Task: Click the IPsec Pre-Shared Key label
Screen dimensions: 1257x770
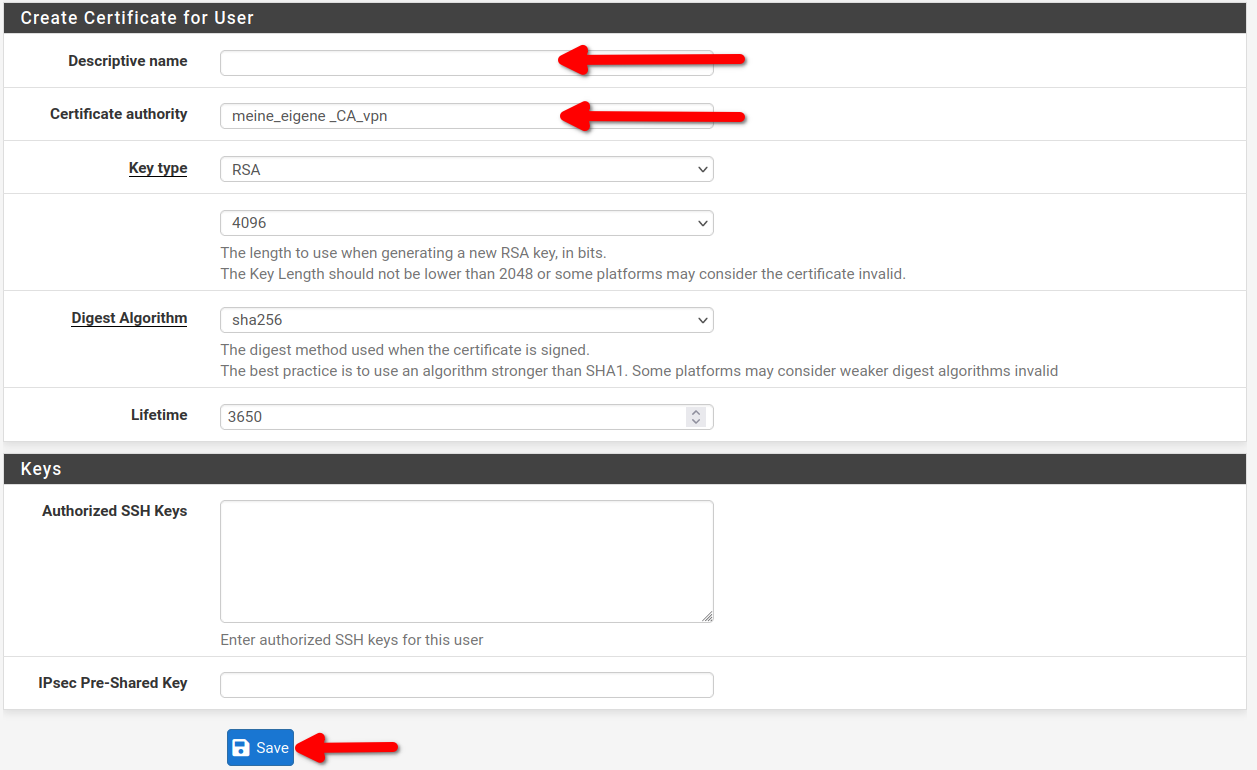Action: click(x=113, y=683)
